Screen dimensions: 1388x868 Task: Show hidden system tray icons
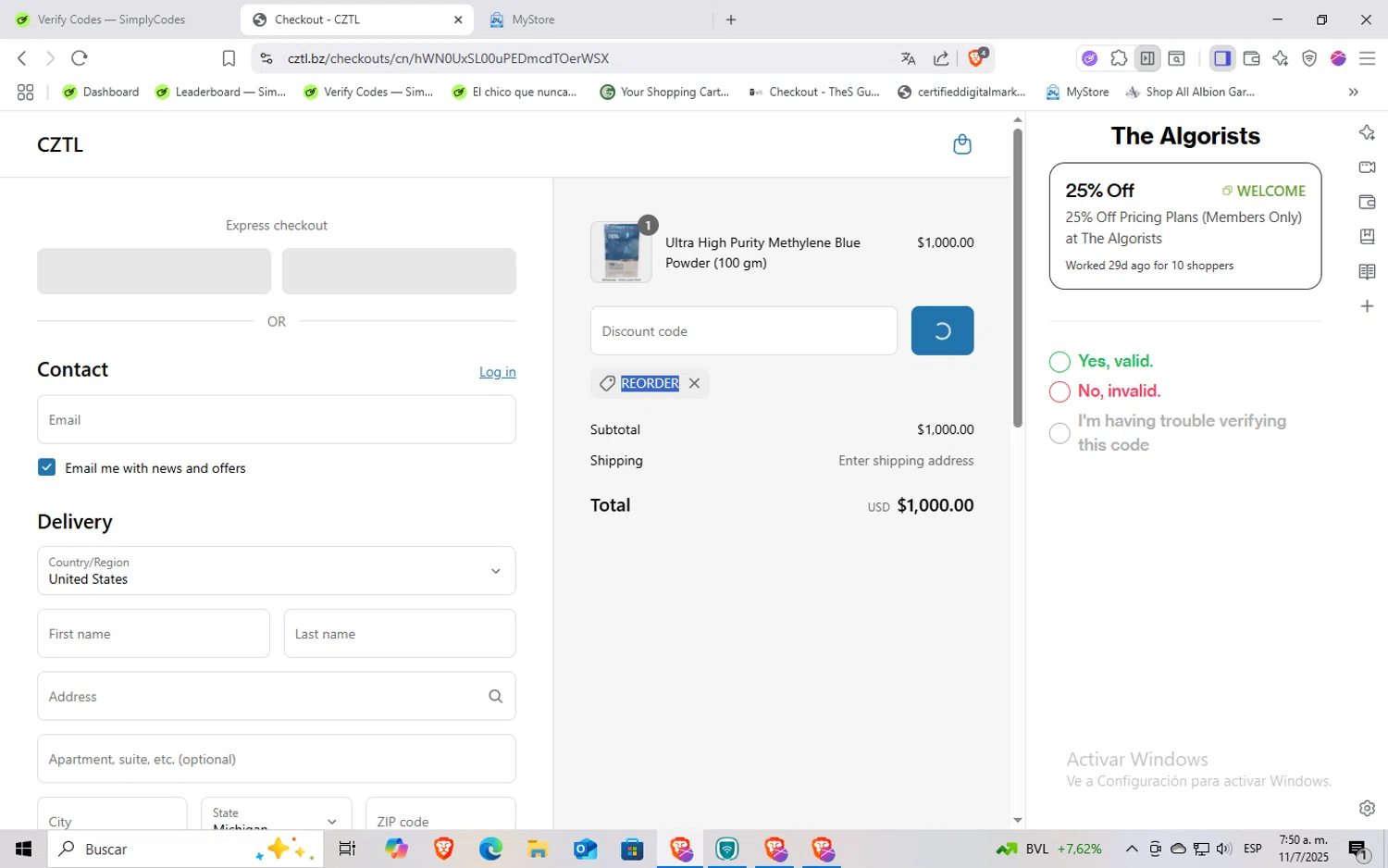point(1131,849)
